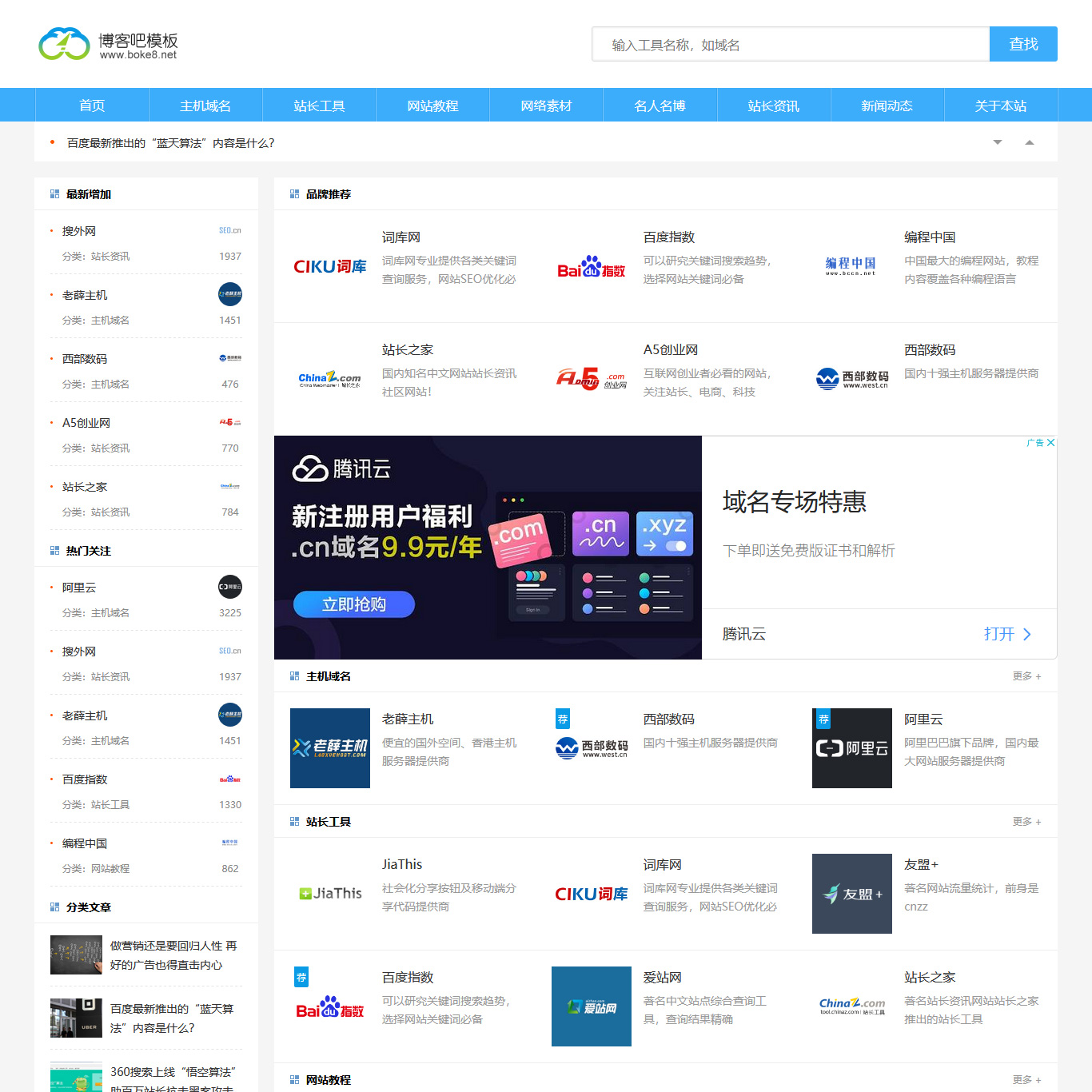Open the 关于本站 navigation tab
This screenshot has height=1092, width=1092.
coord(1000,106)
